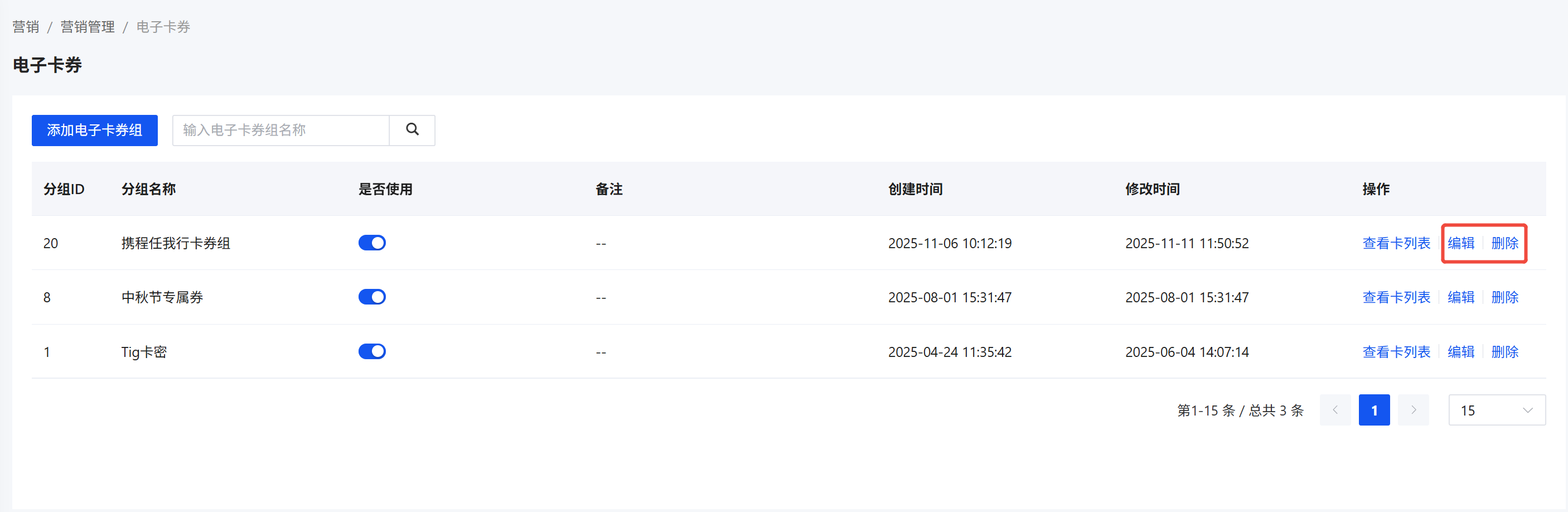Navigate to 营销 breadcrumb
The image size is (1568, 512).
tap(26, 27)
